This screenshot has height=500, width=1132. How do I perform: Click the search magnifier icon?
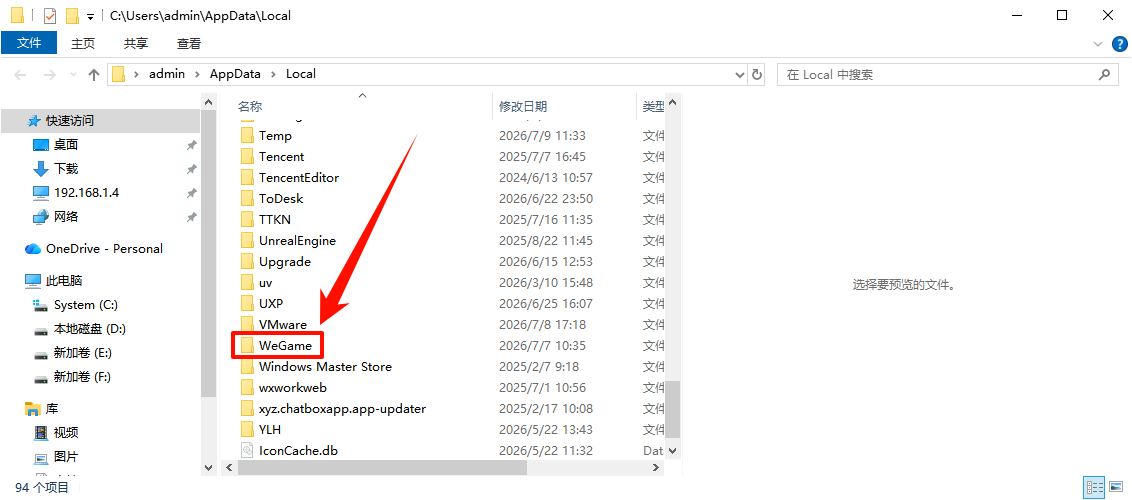click(x=1104, y=74)
